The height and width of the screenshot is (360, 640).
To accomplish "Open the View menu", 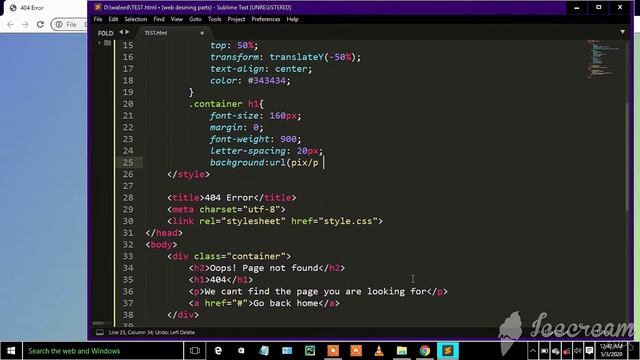I will pos(177,19).
